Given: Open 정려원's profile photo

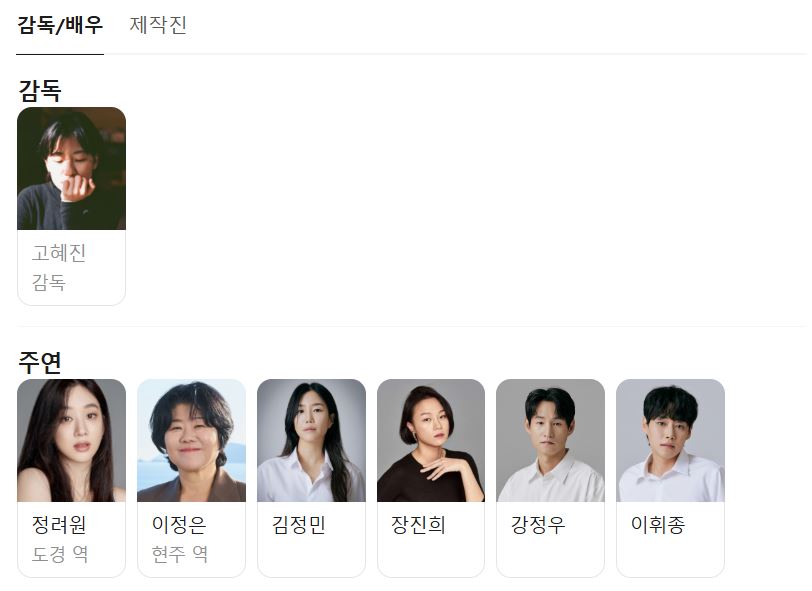Looking at the screenshot, I should (x=71, y=440).
